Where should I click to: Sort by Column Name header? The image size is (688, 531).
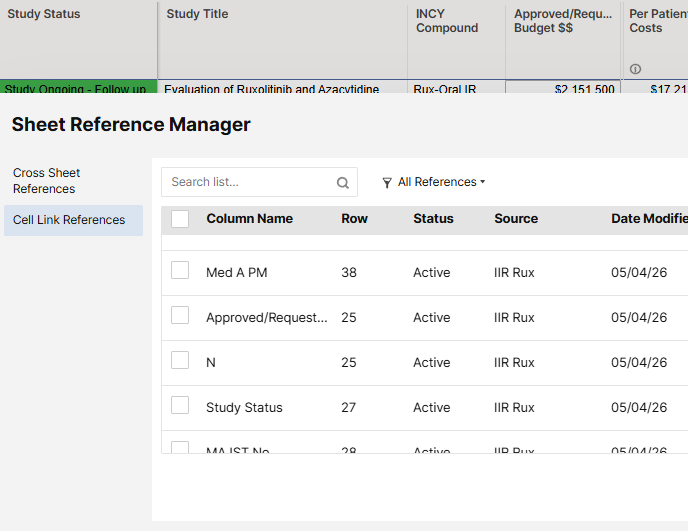click(249, 219)
